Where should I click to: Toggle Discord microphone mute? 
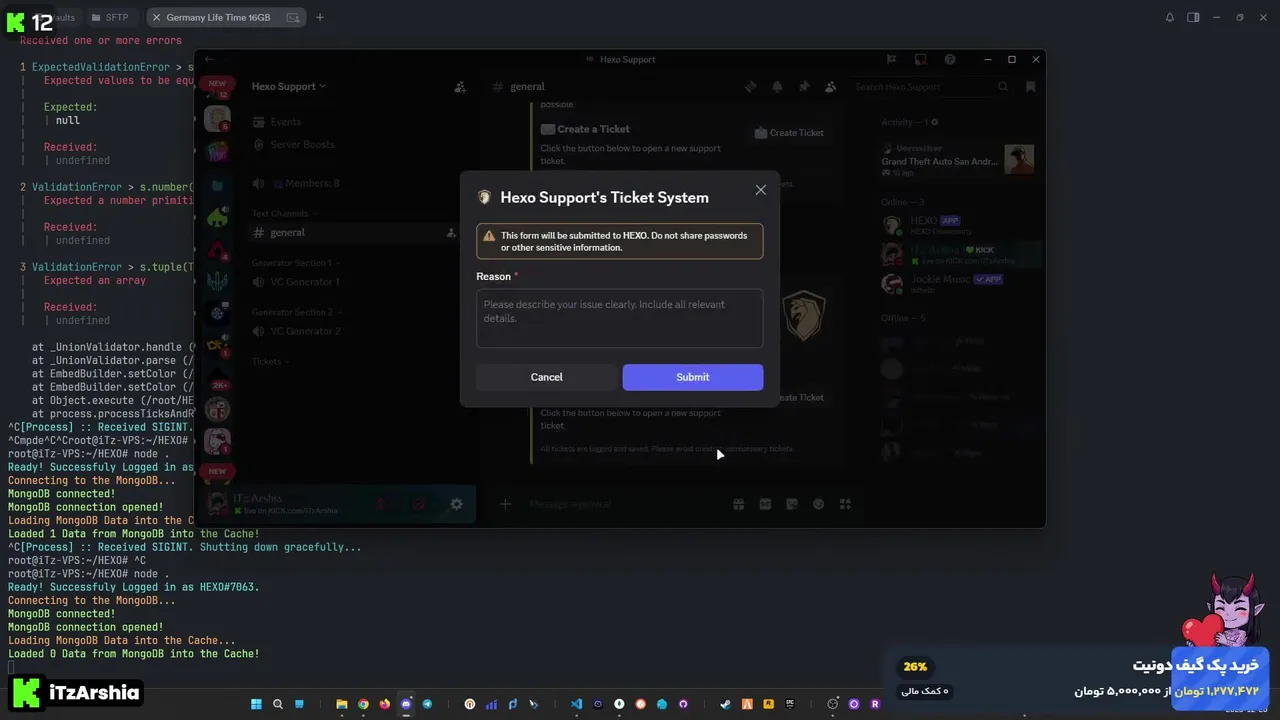[x=380, y=505]
